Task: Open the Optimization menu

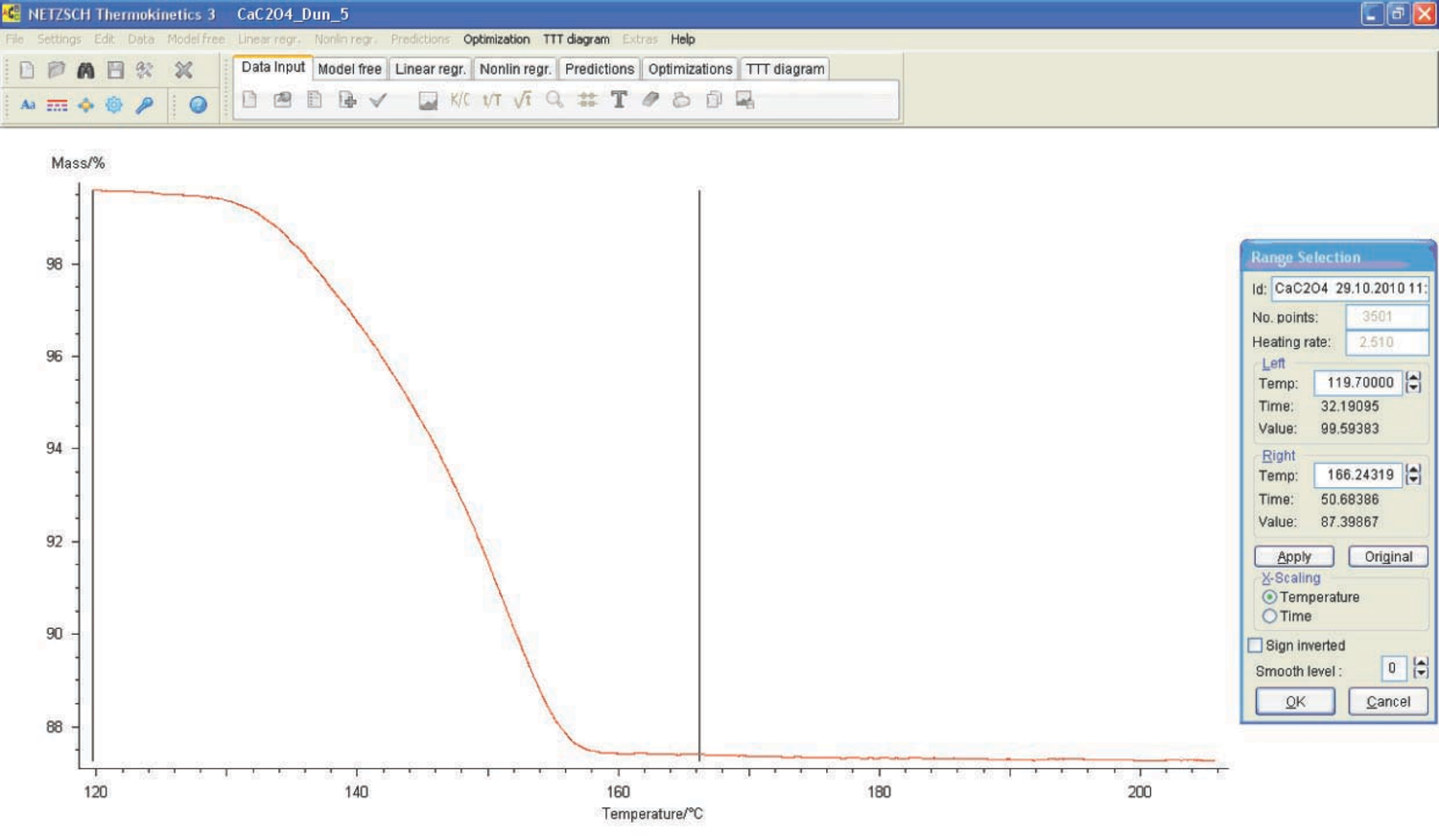Action: coord(496,39)
